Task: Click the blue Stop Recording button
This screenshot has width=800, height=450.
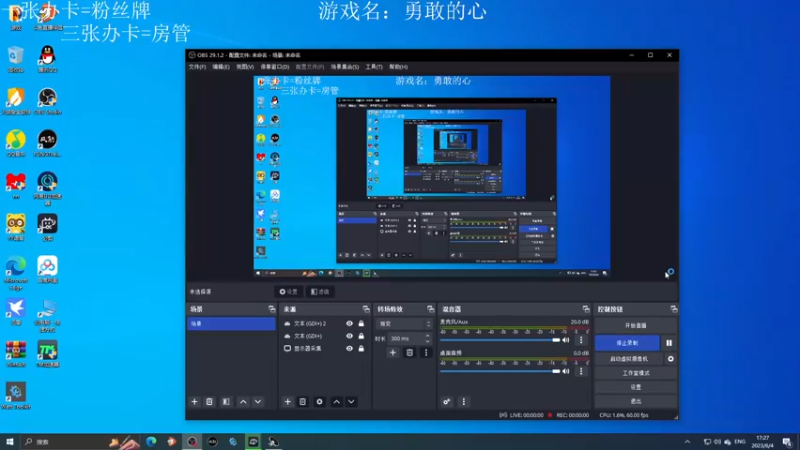Action: 627,343
